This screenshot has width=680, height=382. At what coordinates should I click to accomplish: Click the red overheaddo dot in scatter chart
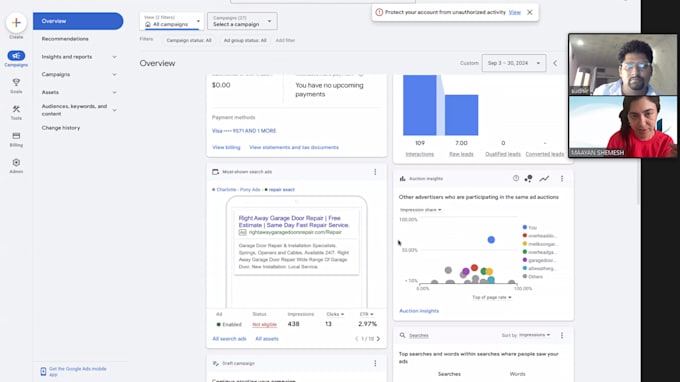(474, 268)
